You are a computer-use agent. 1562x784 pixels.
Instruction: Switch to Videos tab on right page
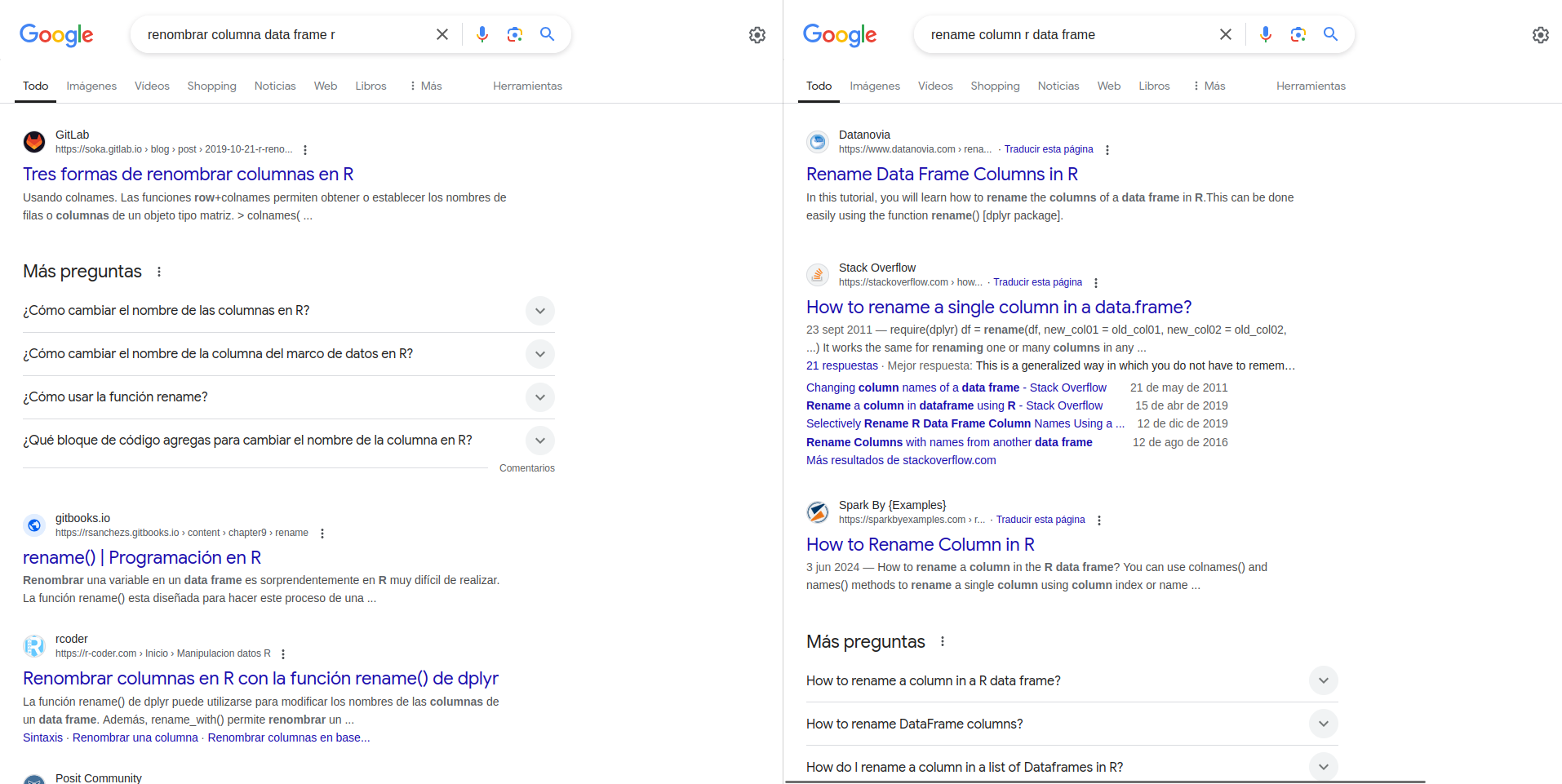tap(935, 86)
